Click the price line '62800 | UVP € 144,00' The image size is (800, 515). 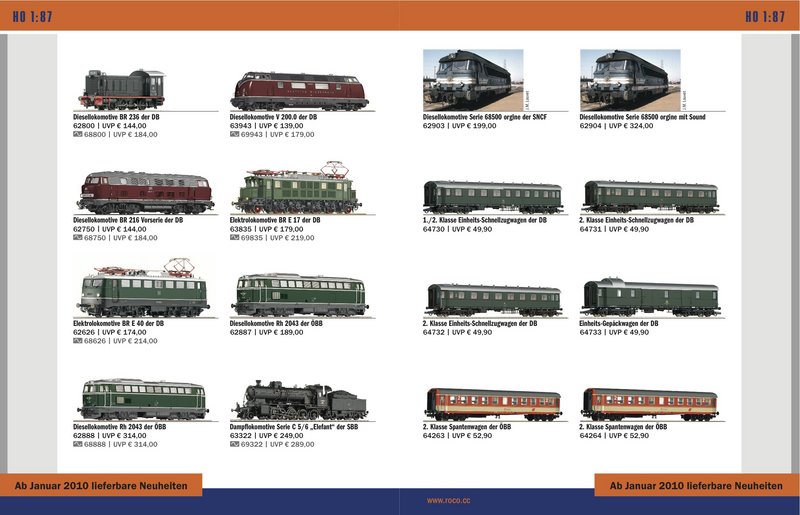[110, 126]
